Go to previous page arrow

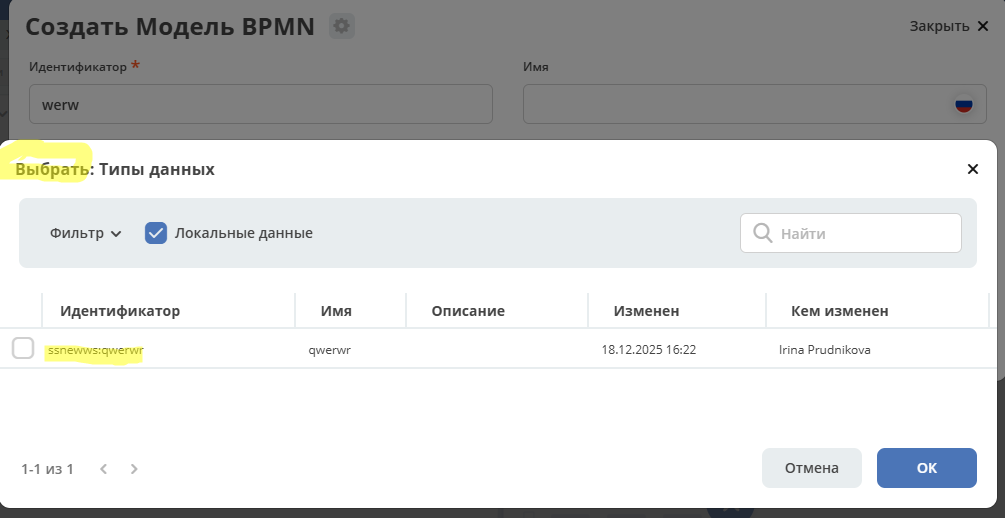coord(103,468)
